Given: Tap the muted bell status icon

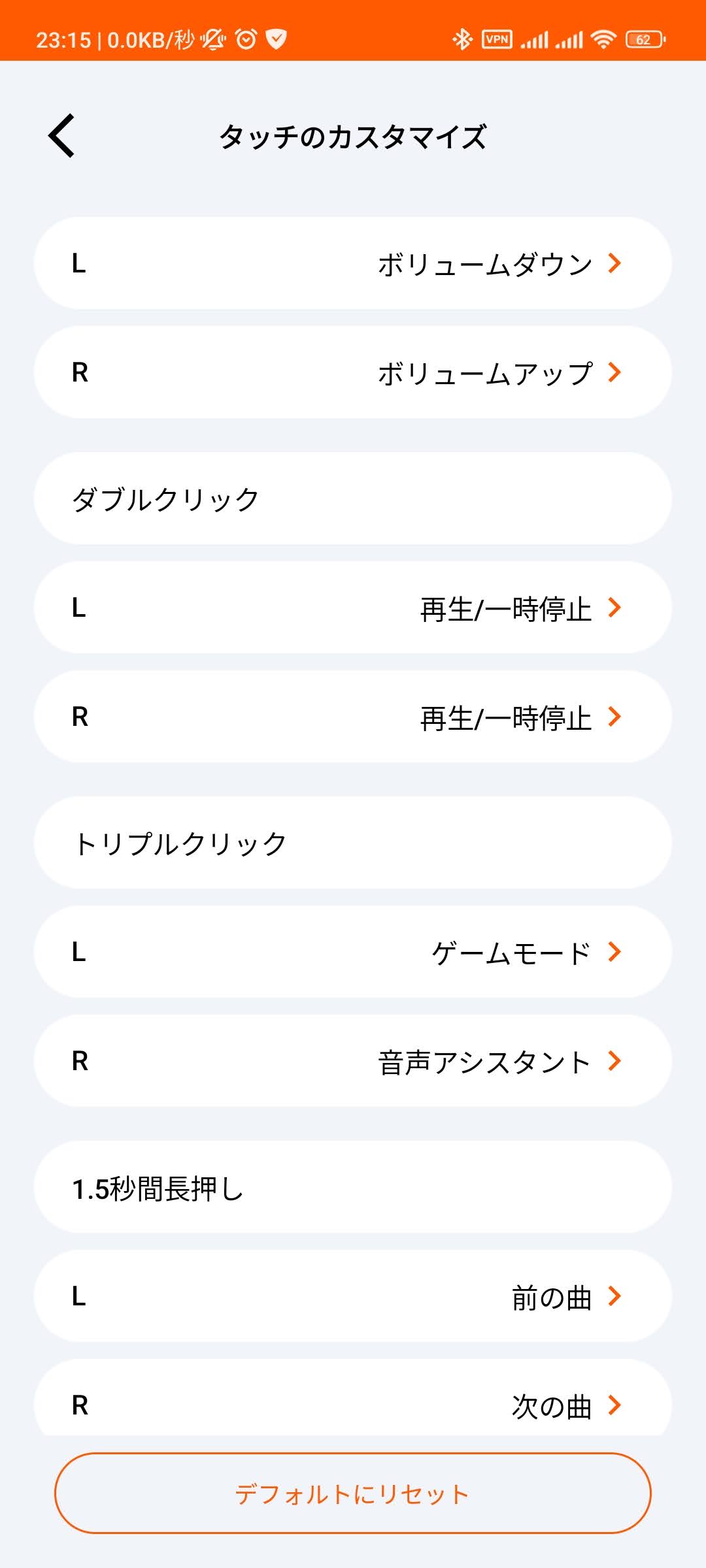Looking at the screenshot, I should click(x=213, y=39).
